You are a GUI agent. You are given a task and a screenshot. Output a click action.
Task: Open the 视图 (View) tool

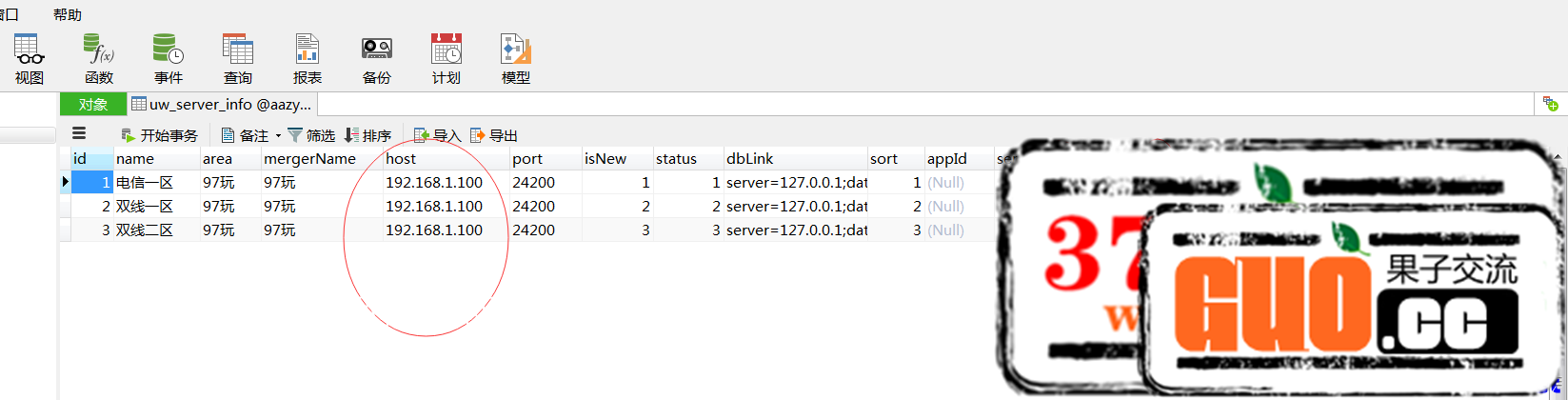point(29,59)
